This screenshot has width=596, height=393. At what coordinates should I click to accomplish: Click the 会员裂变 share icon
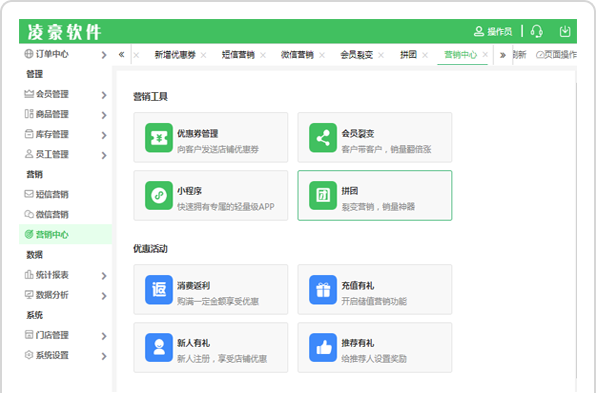pos(323,138)
